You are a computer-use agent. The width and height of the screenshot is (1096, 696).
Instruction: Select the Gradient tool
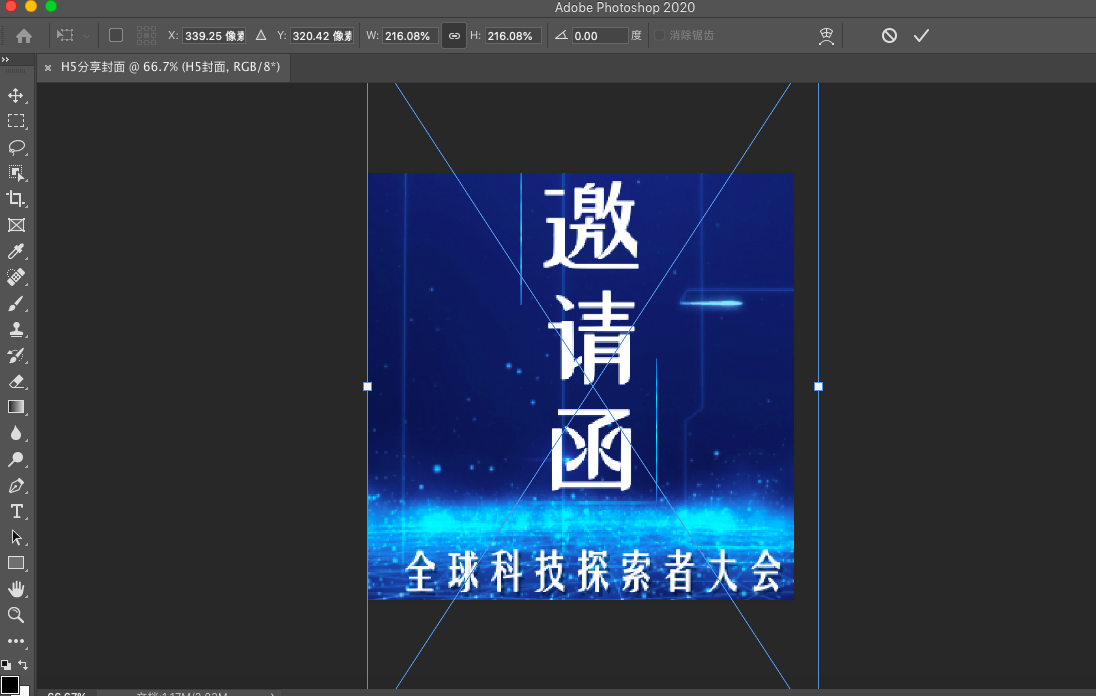15,407
